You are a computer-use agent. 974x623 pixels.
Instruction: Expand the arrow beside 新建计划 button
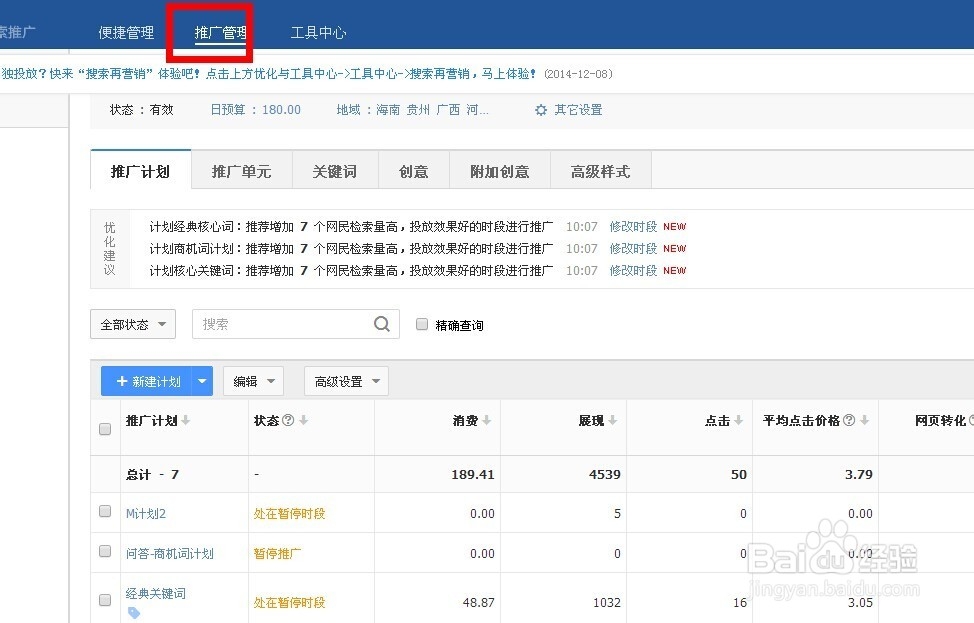[202, 381]
